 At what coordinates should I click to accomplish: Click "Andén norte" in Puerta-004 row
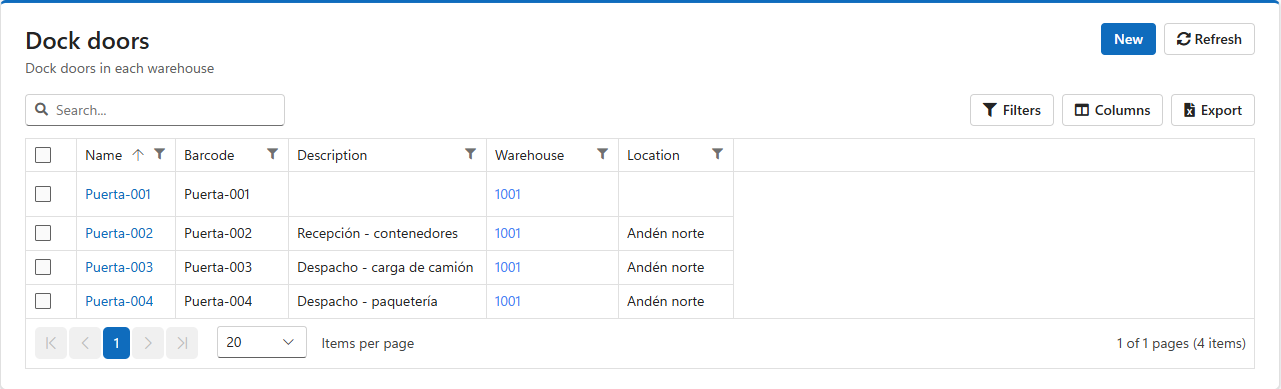[x=665, y=301]
